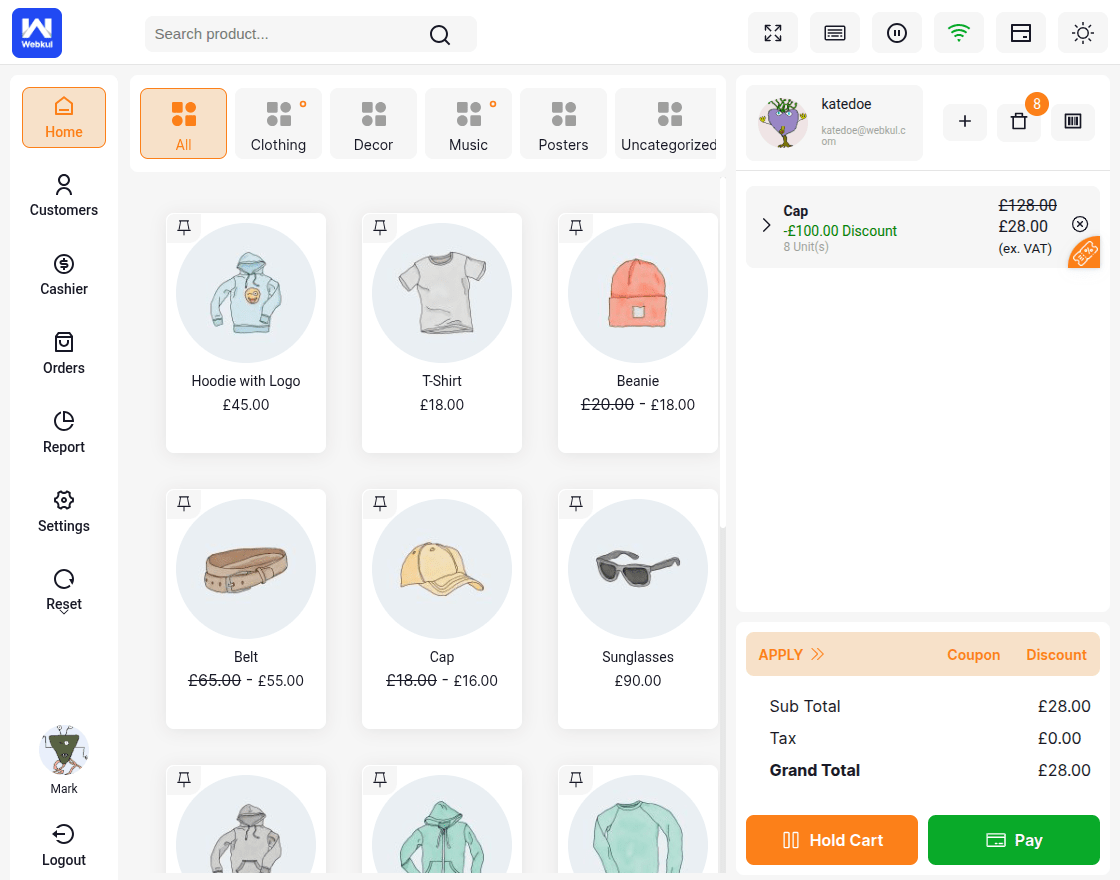Switch to the Clothing category
This screenshot has height=880, width=1120.
click(278, 123)
